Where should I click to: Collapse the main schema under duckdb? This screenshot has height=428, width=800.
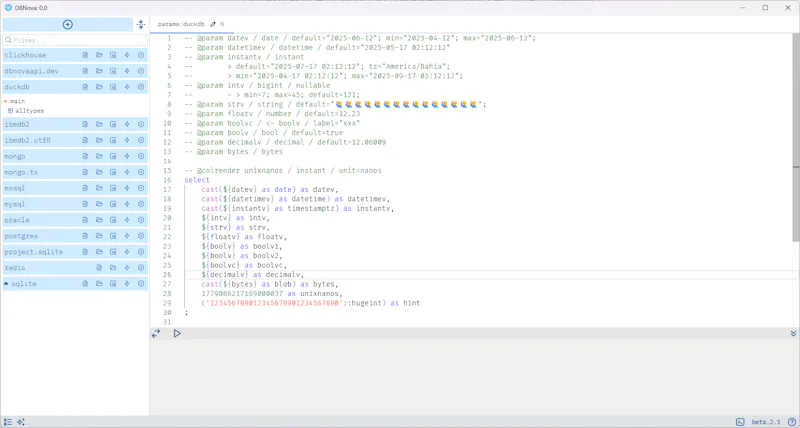click(x=6, y=101)
